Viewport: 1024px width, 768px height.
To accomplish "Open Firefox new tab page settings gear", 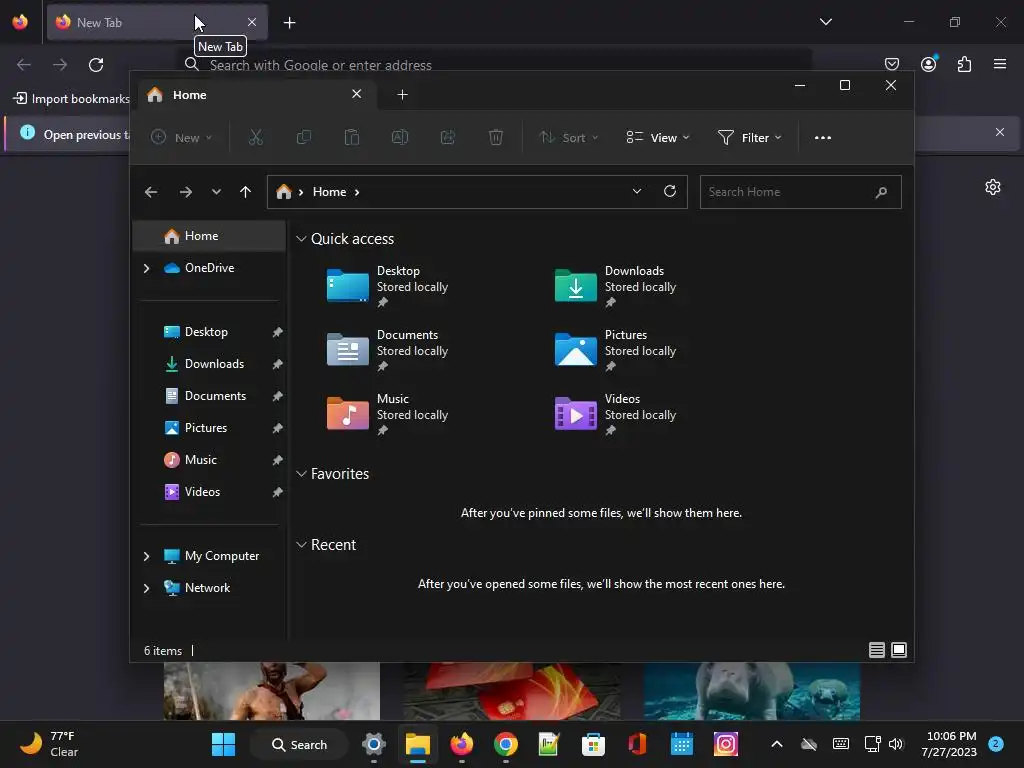I will 993,187.
